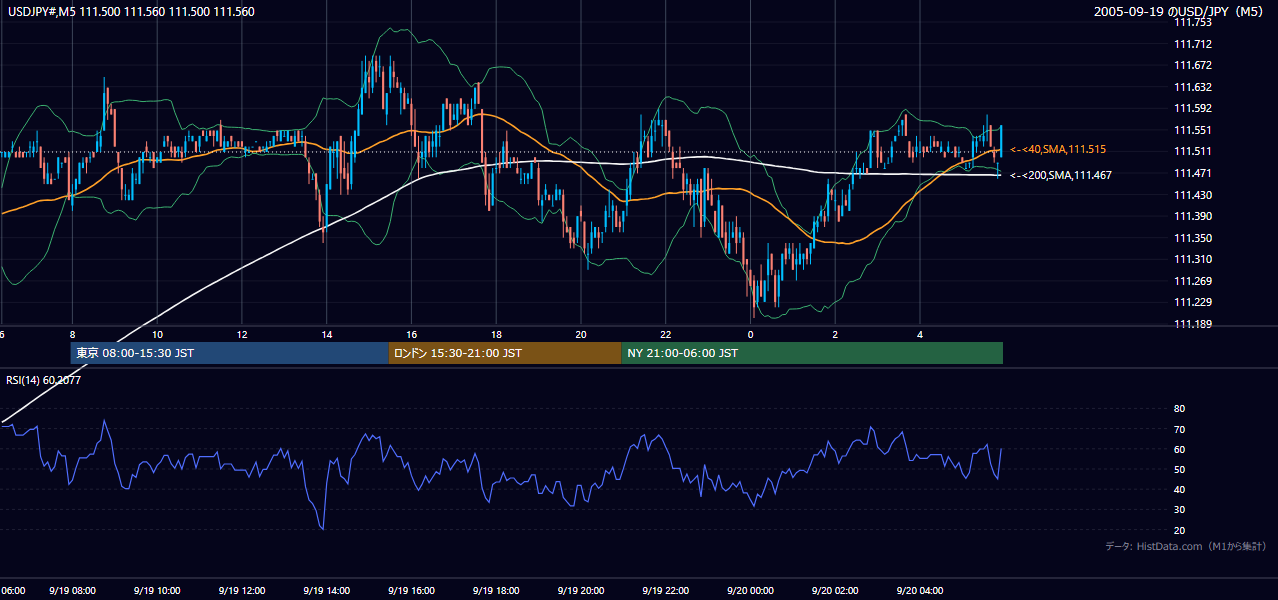Image resolution: width=1278 pixels, height=600 pixels.
Task: Click price axis value 111.712
Action: [x=1193, y=44]
